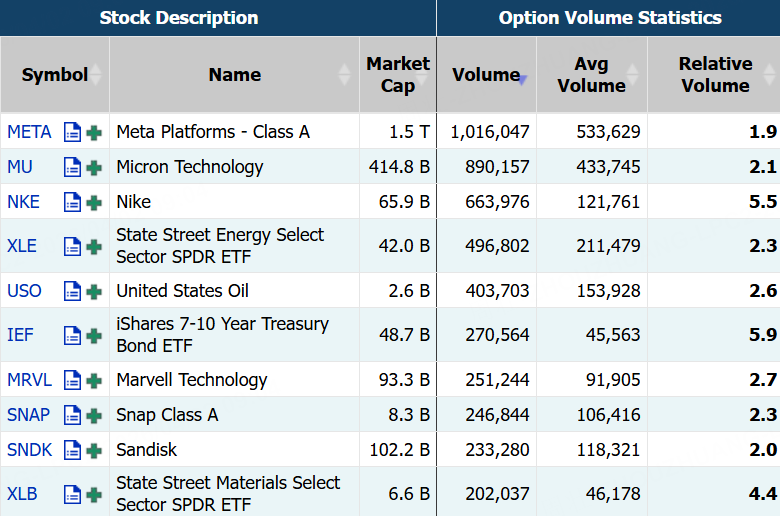The image size is (780, 516).
Task: Click the green plus icon beside MU
Action: [x=94, y=167]
